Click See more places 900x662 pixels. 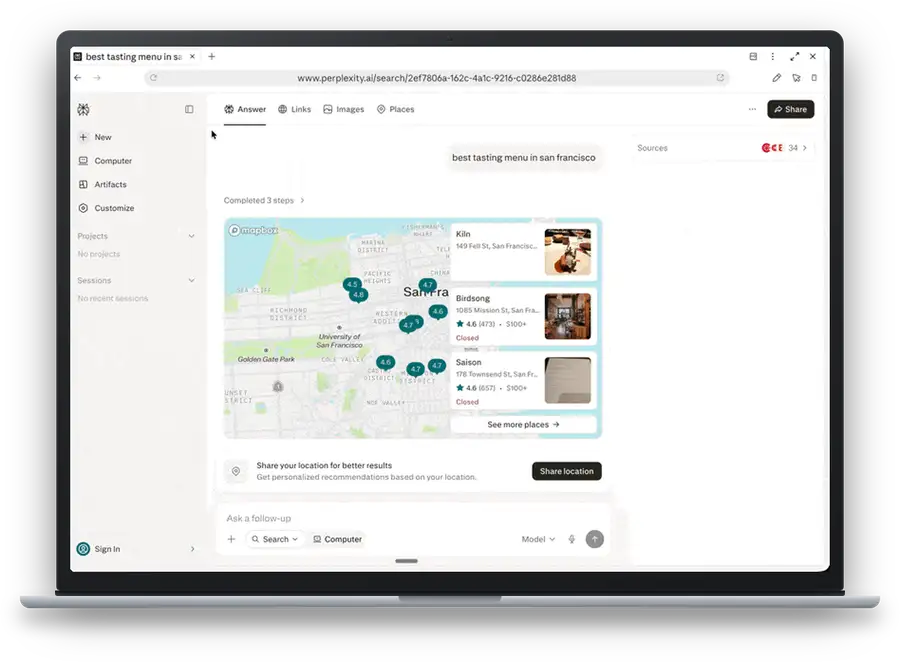523,425
